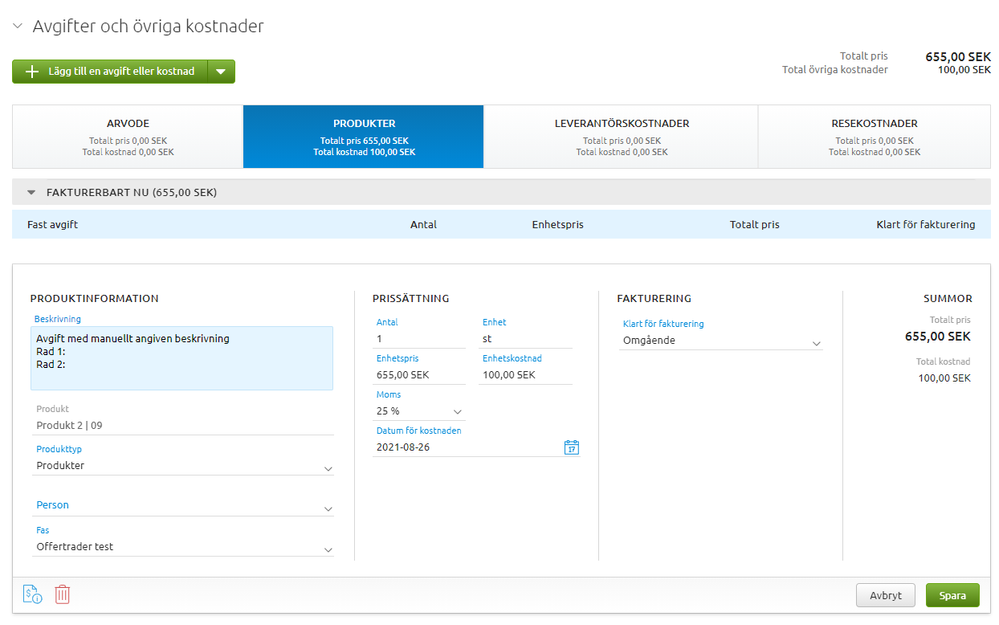Screen dimensions: 999x625
Task: Click the Total övriga kostnader label
Action: click(835, 69)
